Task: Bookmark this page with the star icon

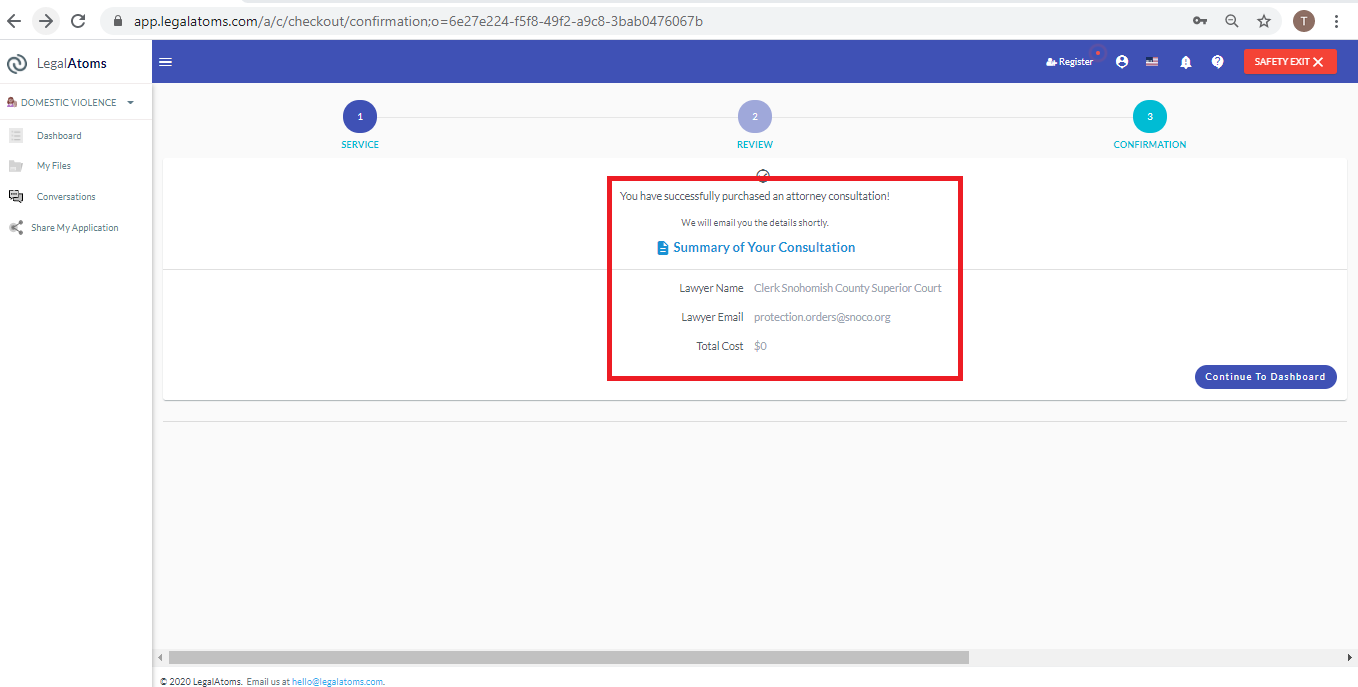Action: [x=1264, y=21]
